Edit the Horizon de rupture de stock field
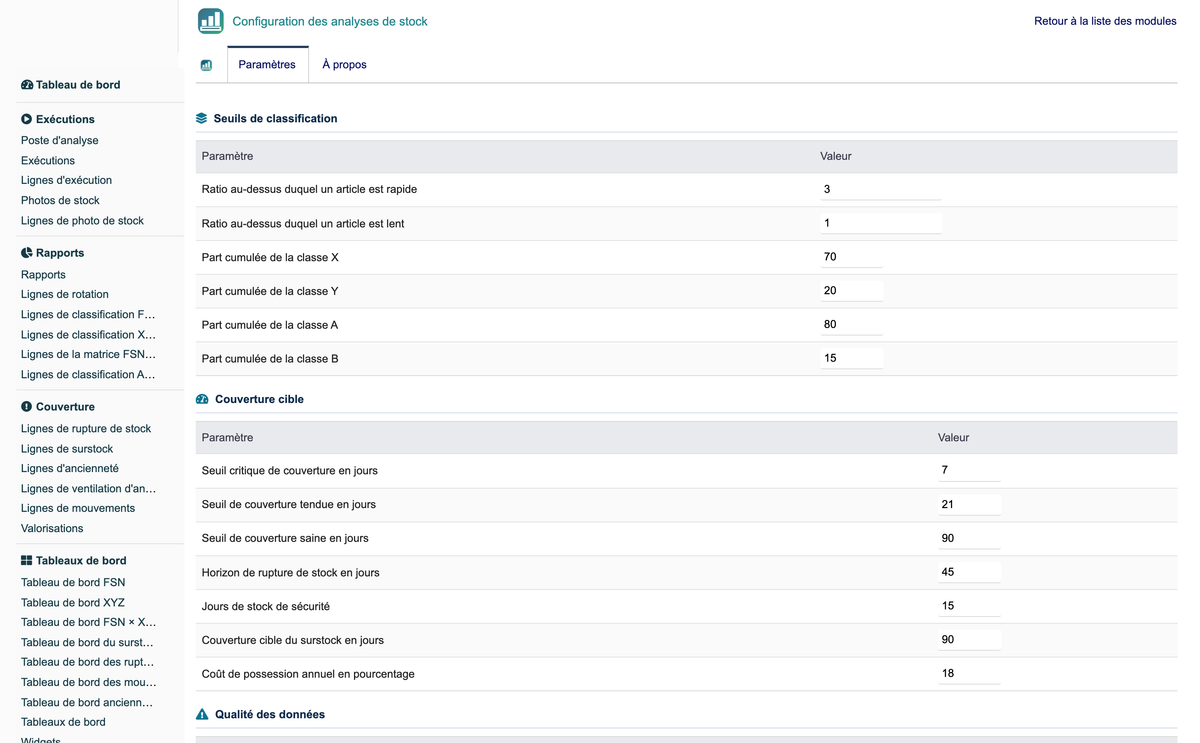The width and height of the screenshot is (1200, 743). [x=969, y=572]
